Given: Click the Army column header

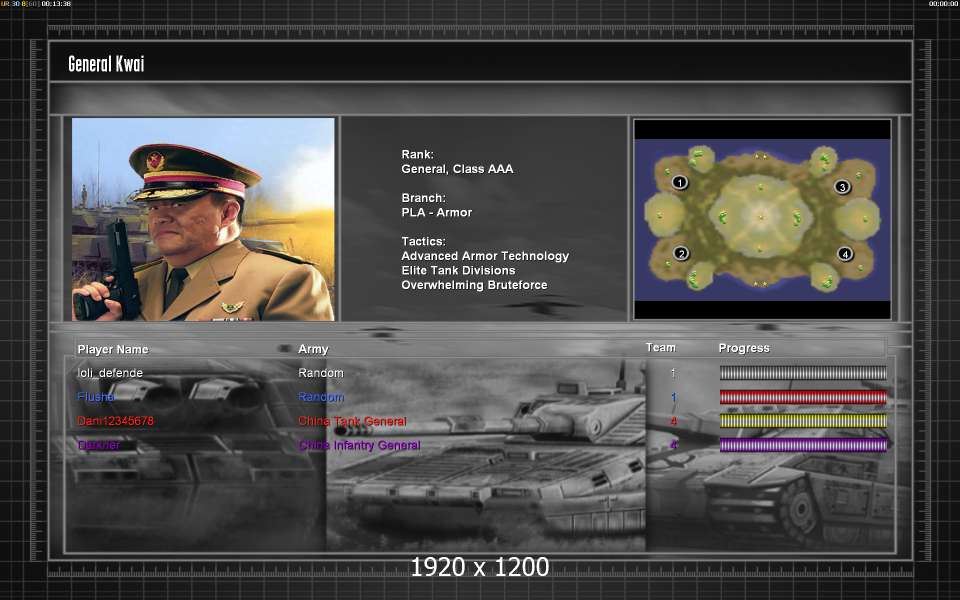Looking at the screenshot, I should pos(313,349).
